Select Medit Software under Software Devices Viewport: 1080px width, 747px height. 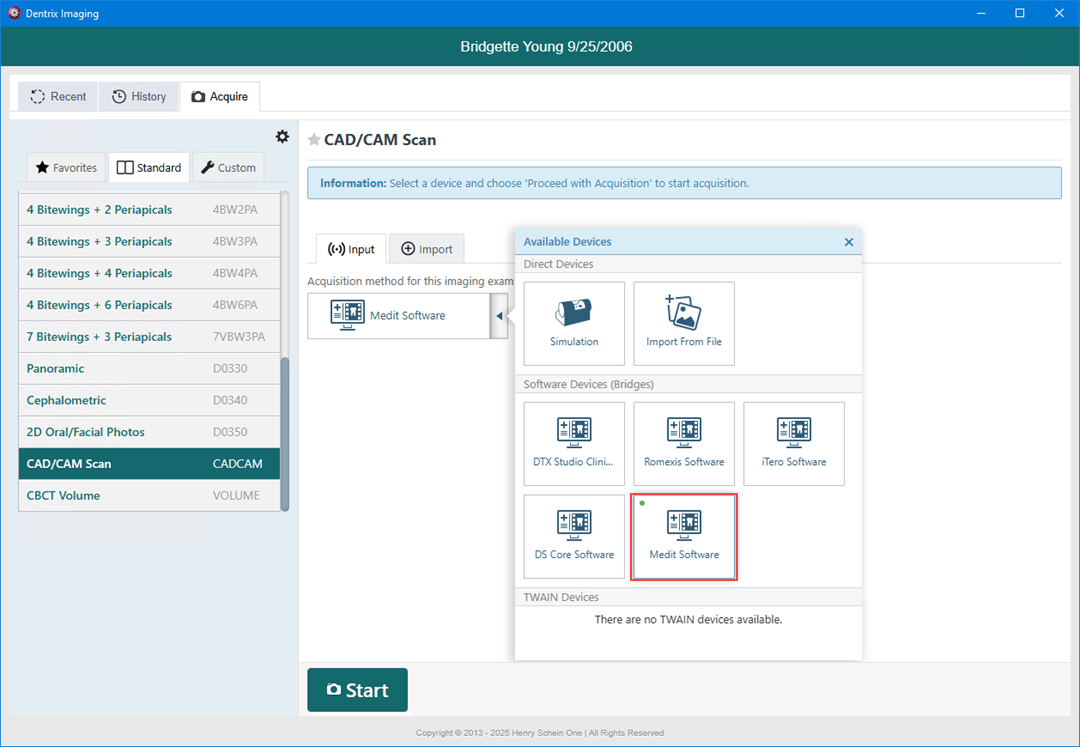[x=684, y=536]
